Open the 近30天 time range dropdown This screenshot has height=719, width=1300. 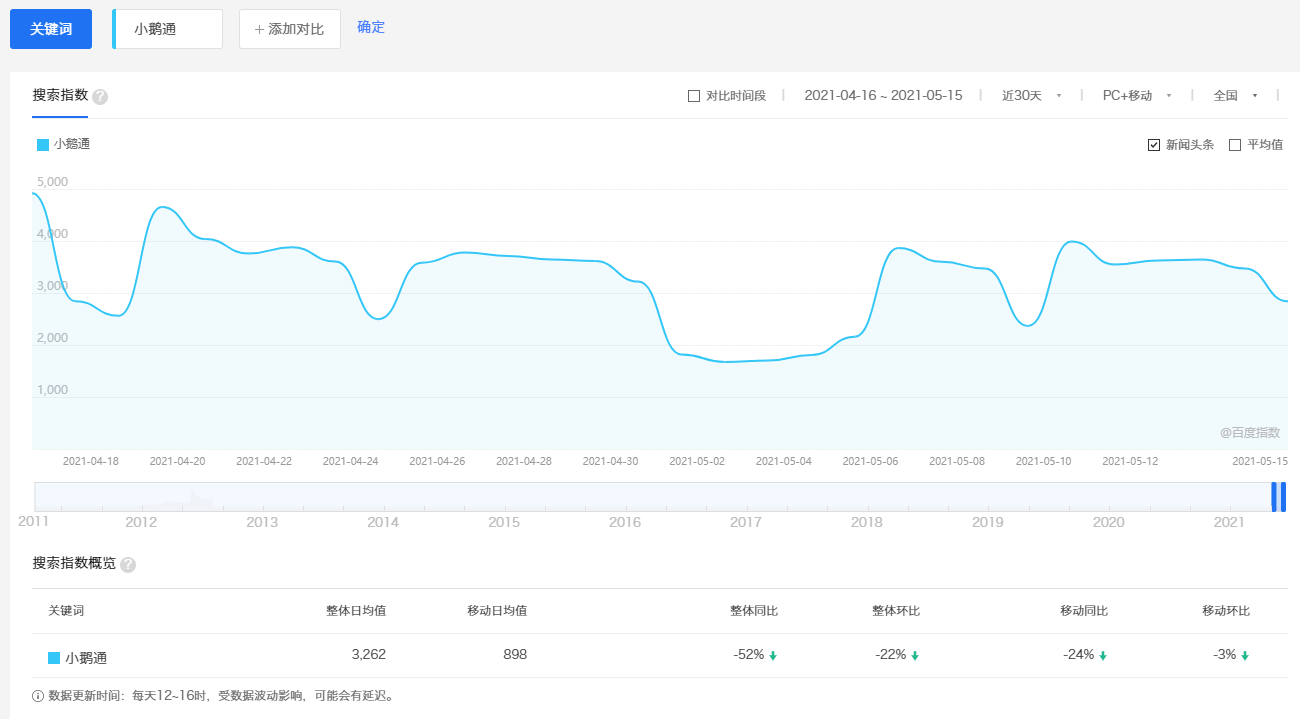pos(1031,96)
